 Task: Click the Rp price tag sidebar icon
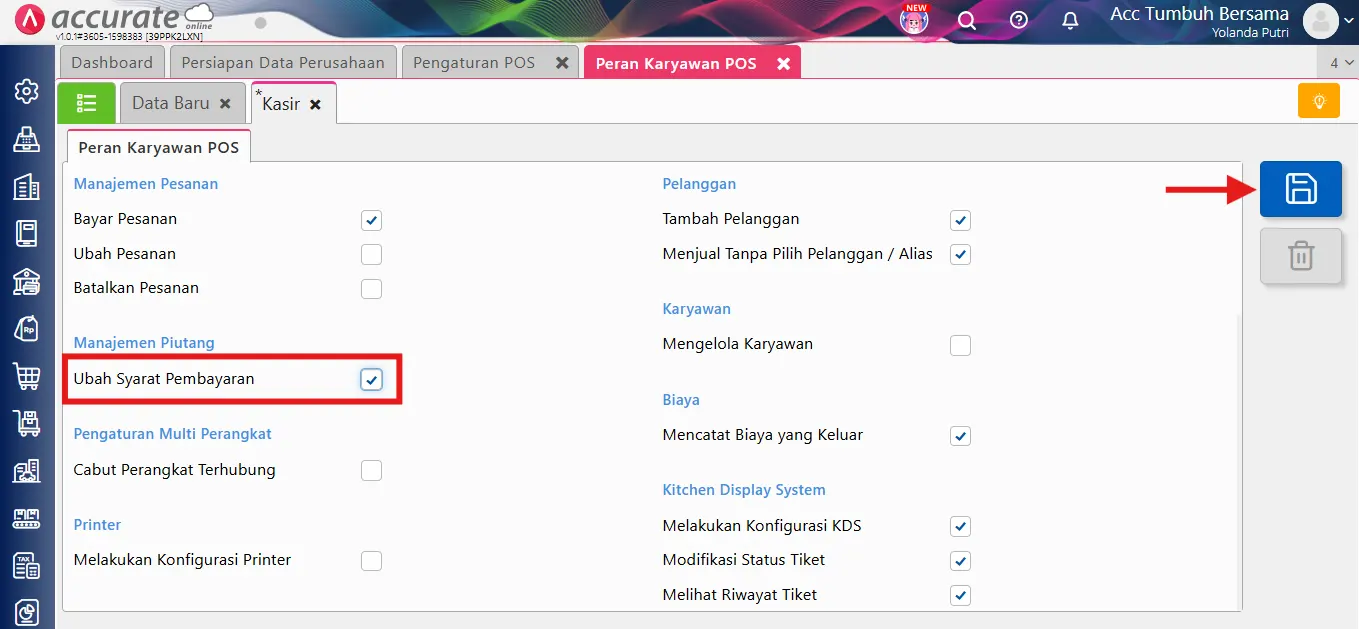coord(27,328)
